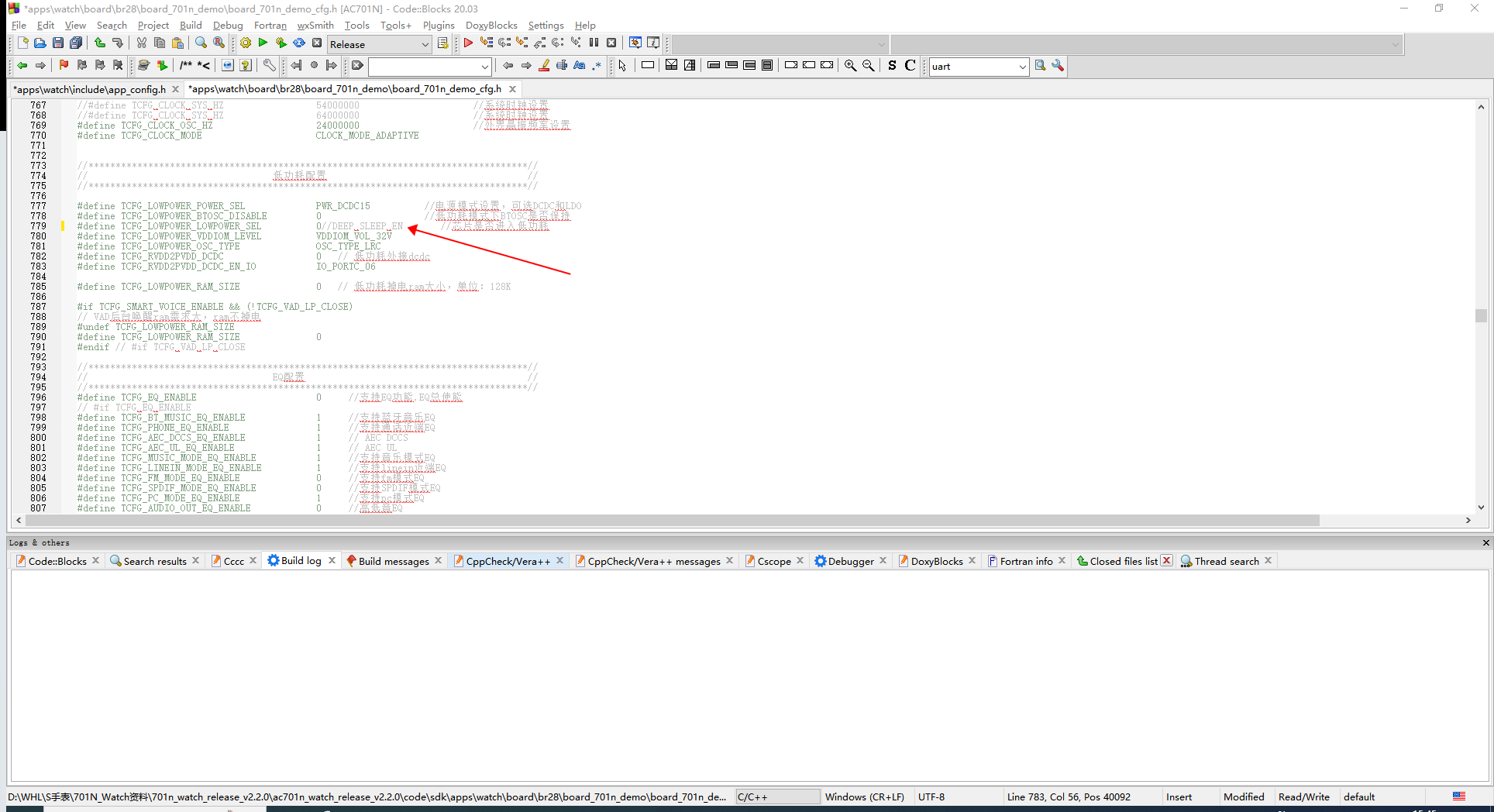Viewport: 1494px width, 812px height.
Task: Open the Thread search log tab
Action: pos(1227,561)
